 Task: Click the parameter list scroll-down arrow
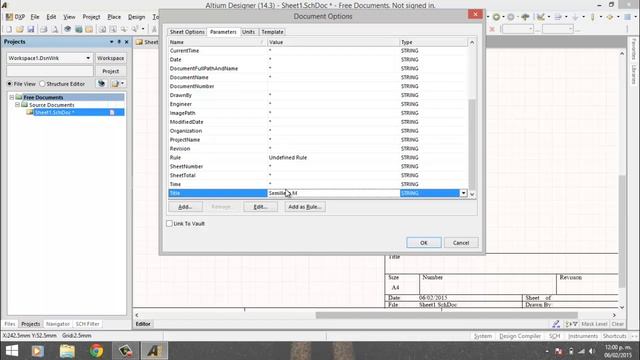472,194
